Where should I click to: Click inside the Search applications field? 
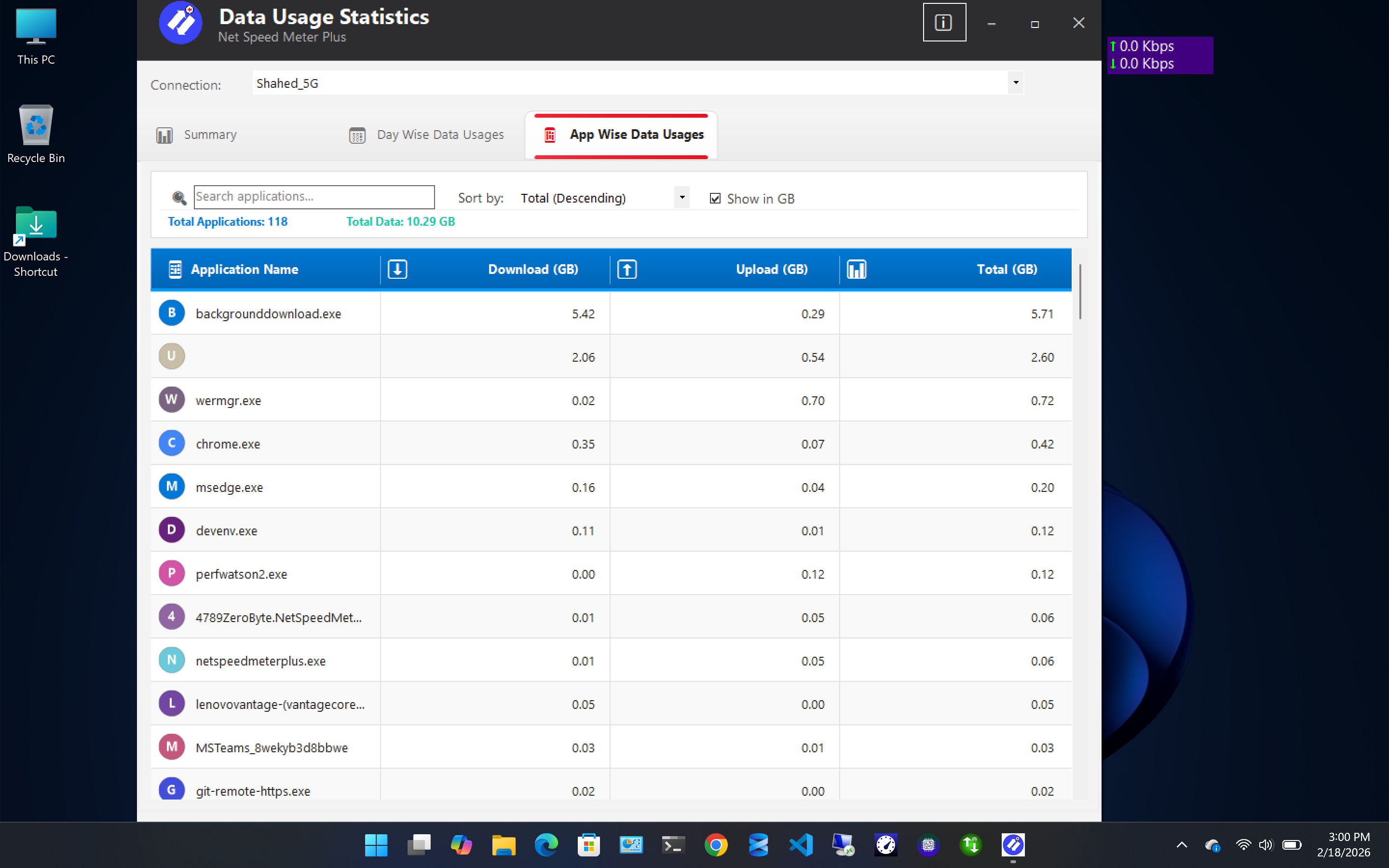pyautogui.click(x=313, y=196)
